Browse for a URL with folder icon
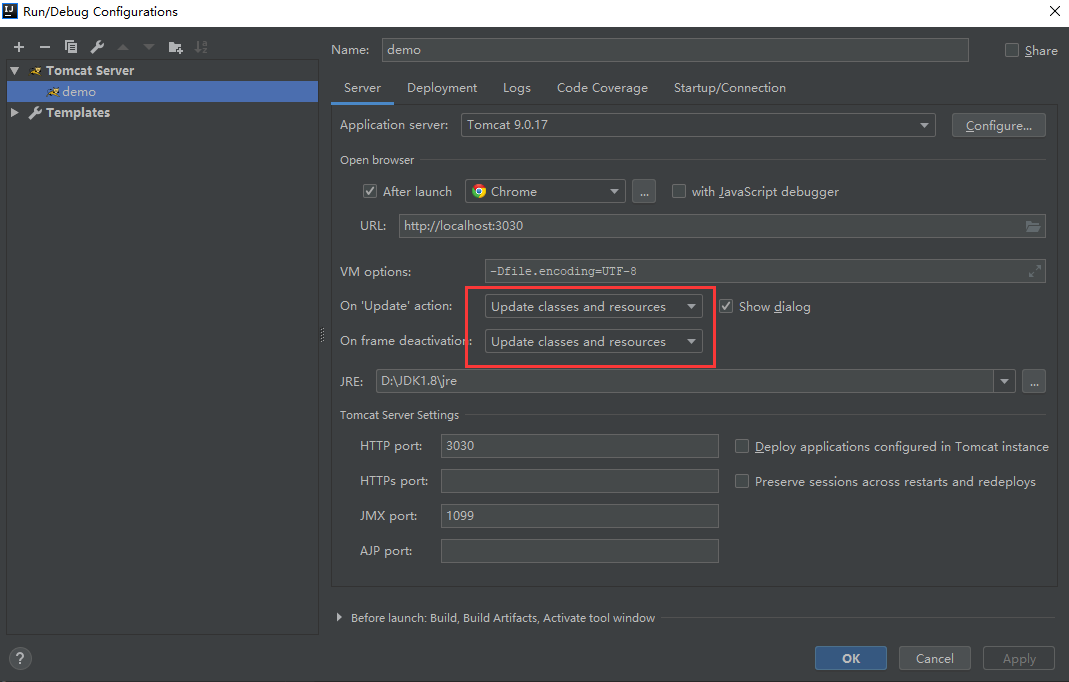Screen dimensions: 1069x682 [1033, 226]
